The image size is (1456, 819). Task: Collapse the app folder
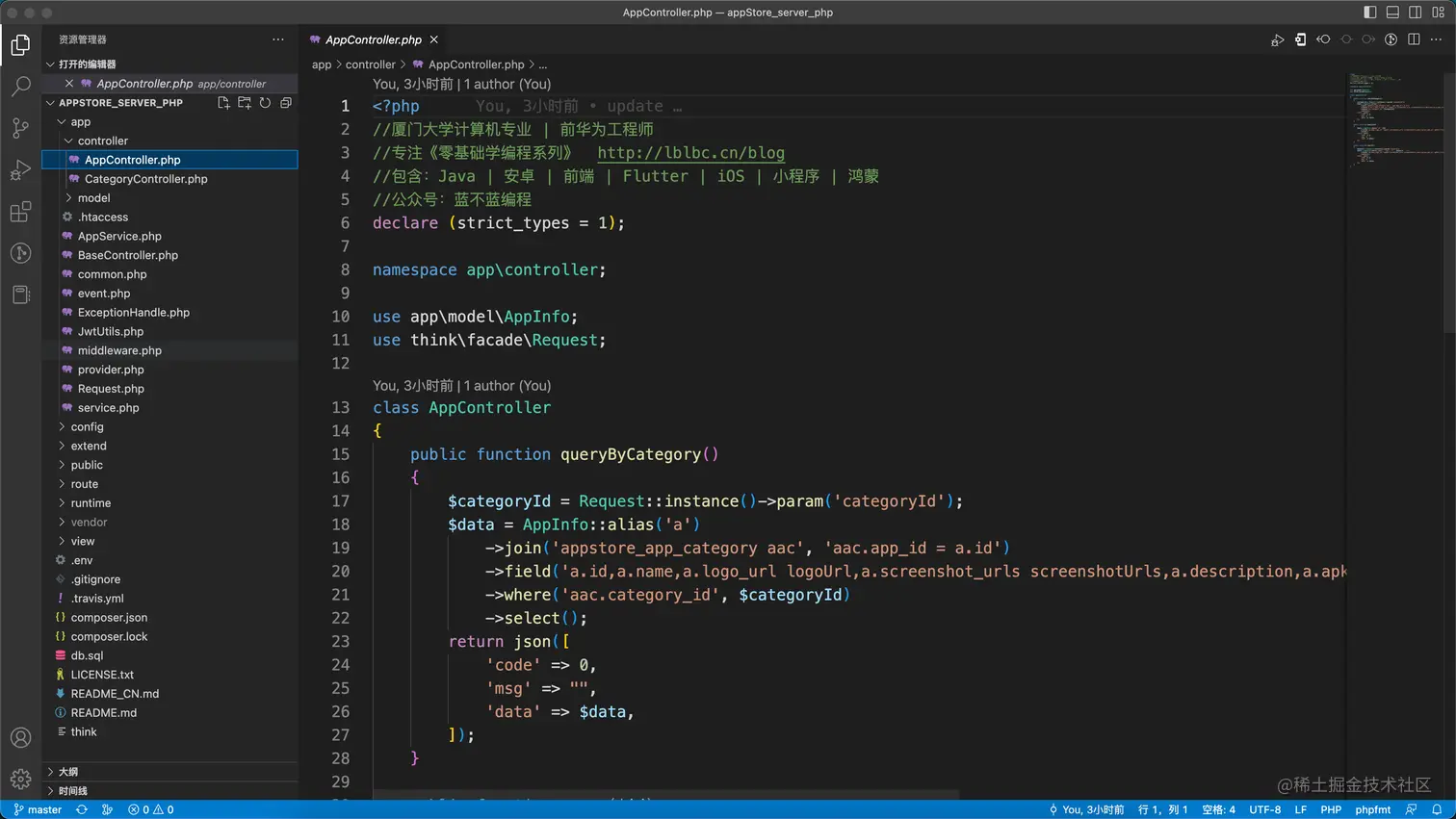(x=62, y=122)
